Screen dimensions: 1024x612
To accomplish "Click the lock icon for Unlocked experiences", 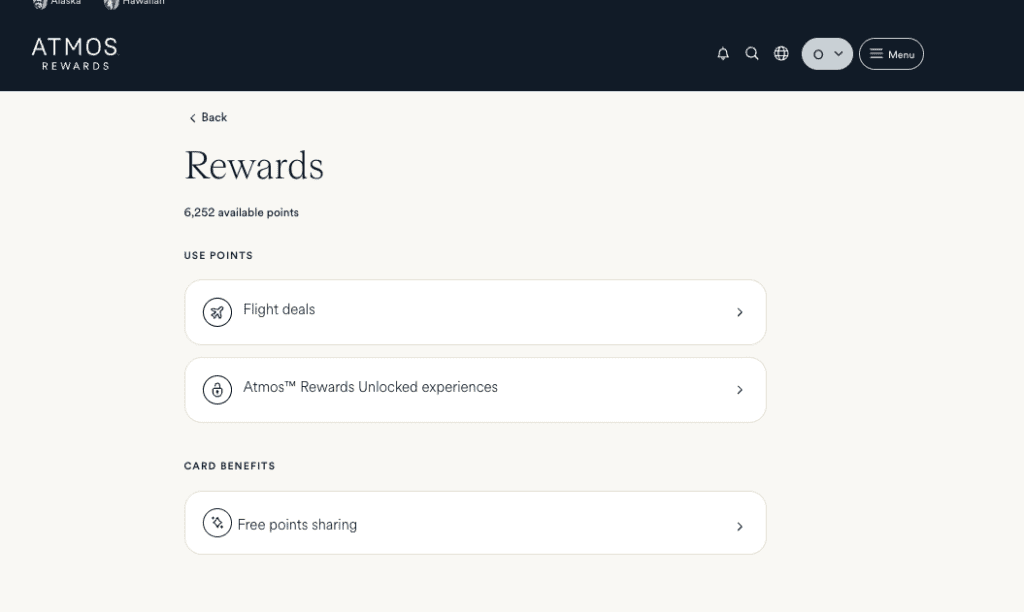I will pos(217,390).
